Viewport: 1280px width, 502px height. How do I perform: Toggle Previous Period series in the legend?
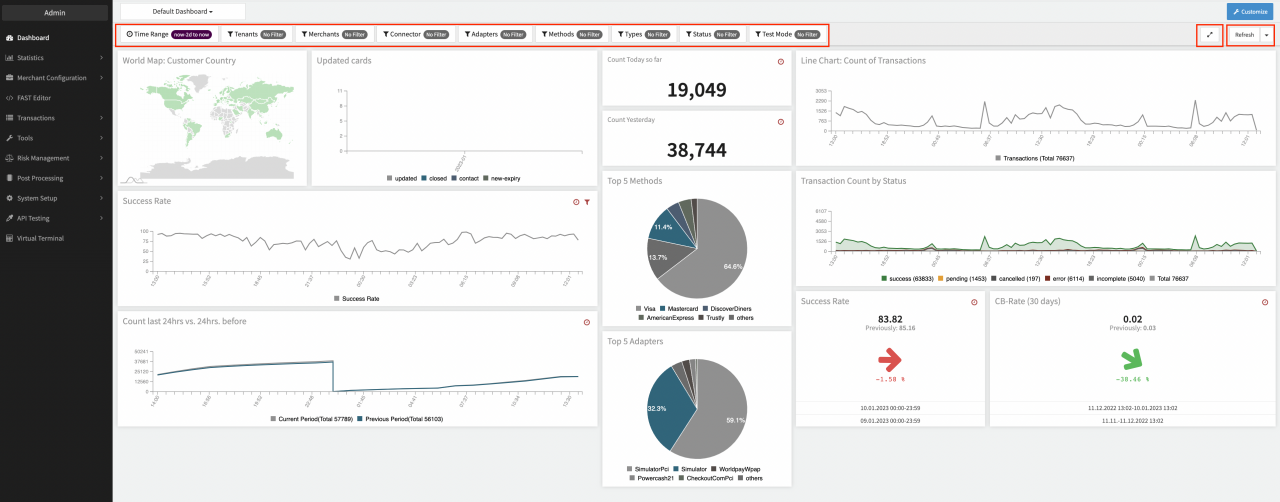point(400,419)
